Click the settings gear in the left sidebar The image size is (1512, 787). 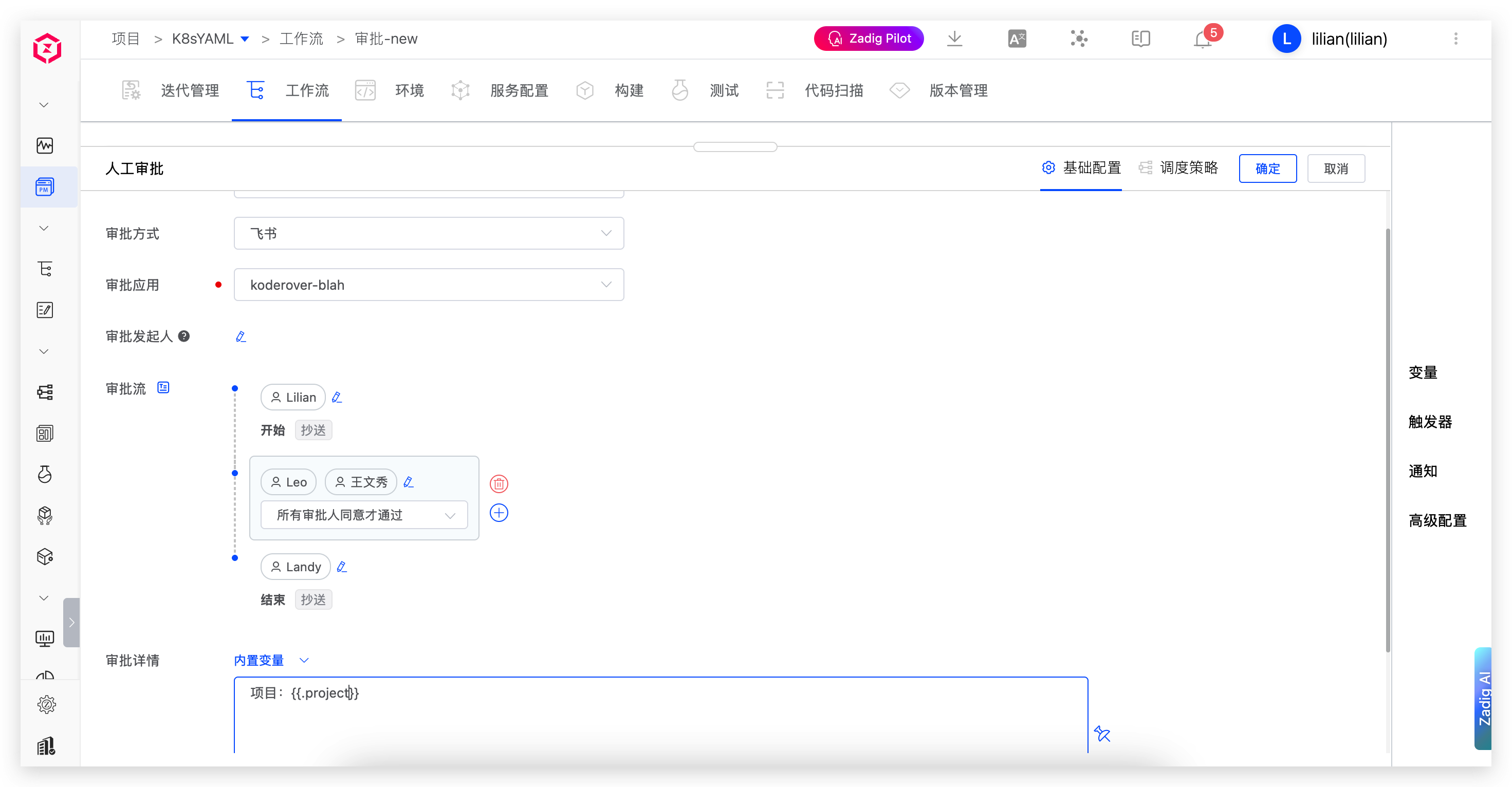[45, 705]
